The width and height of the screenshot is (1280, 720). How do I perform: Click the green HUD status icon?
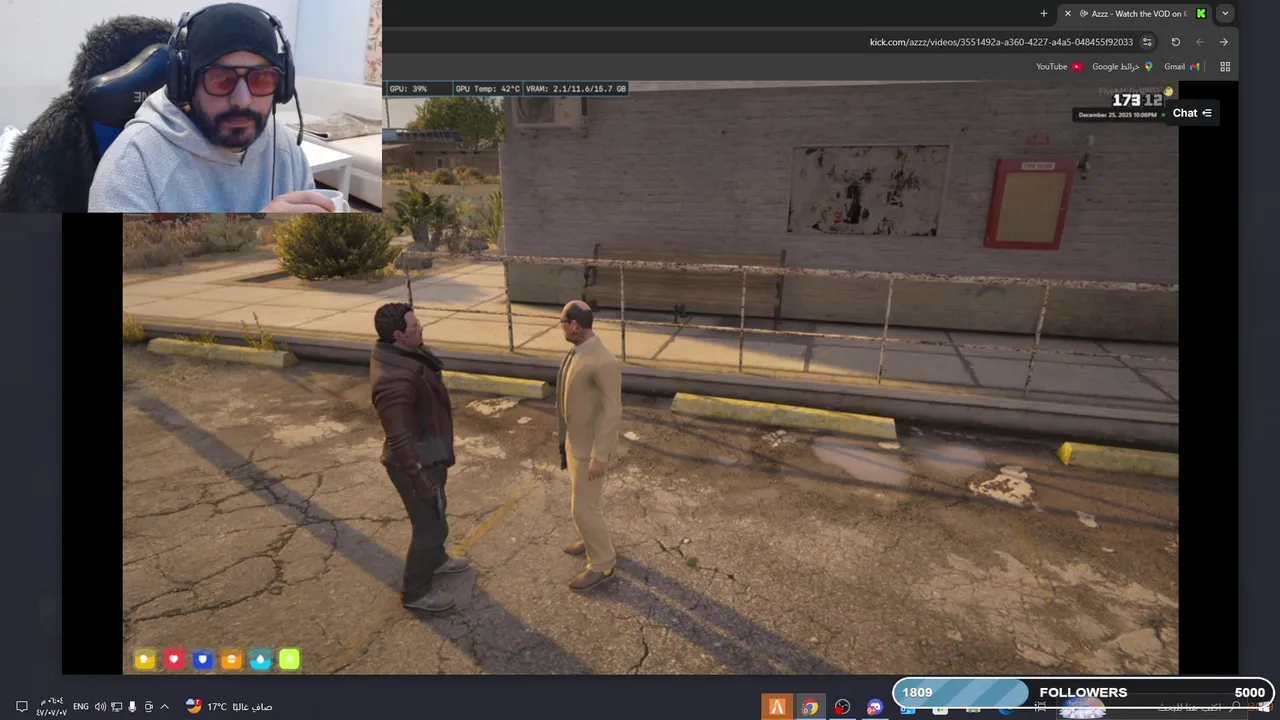289,659
